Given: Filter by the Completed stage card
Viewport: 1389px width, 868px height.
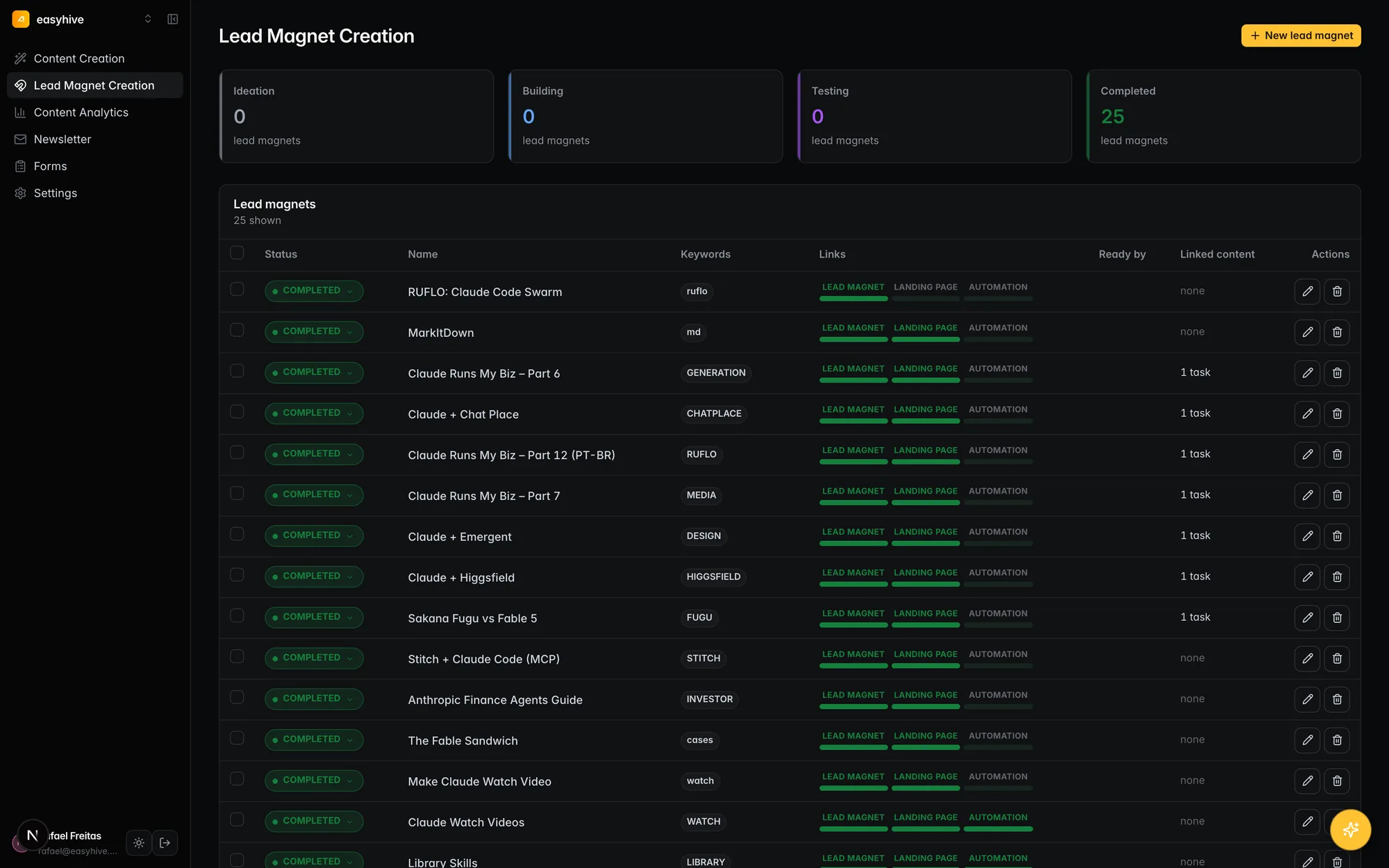Looking at the screenshot, I should 1223,116.
